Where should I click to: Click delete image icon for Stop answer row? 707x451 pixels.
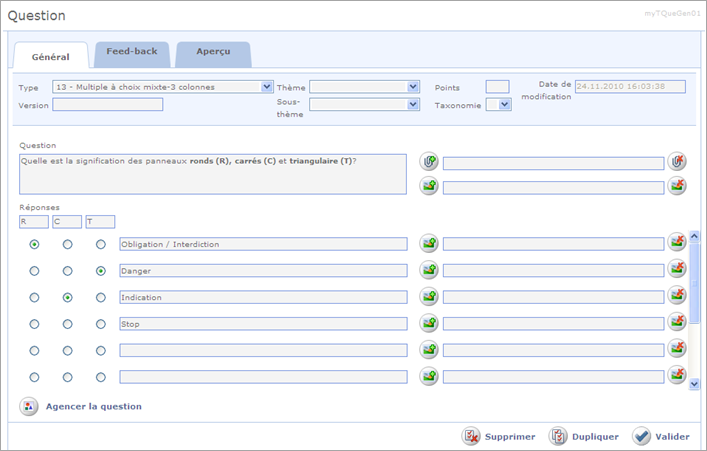point(677,324)
